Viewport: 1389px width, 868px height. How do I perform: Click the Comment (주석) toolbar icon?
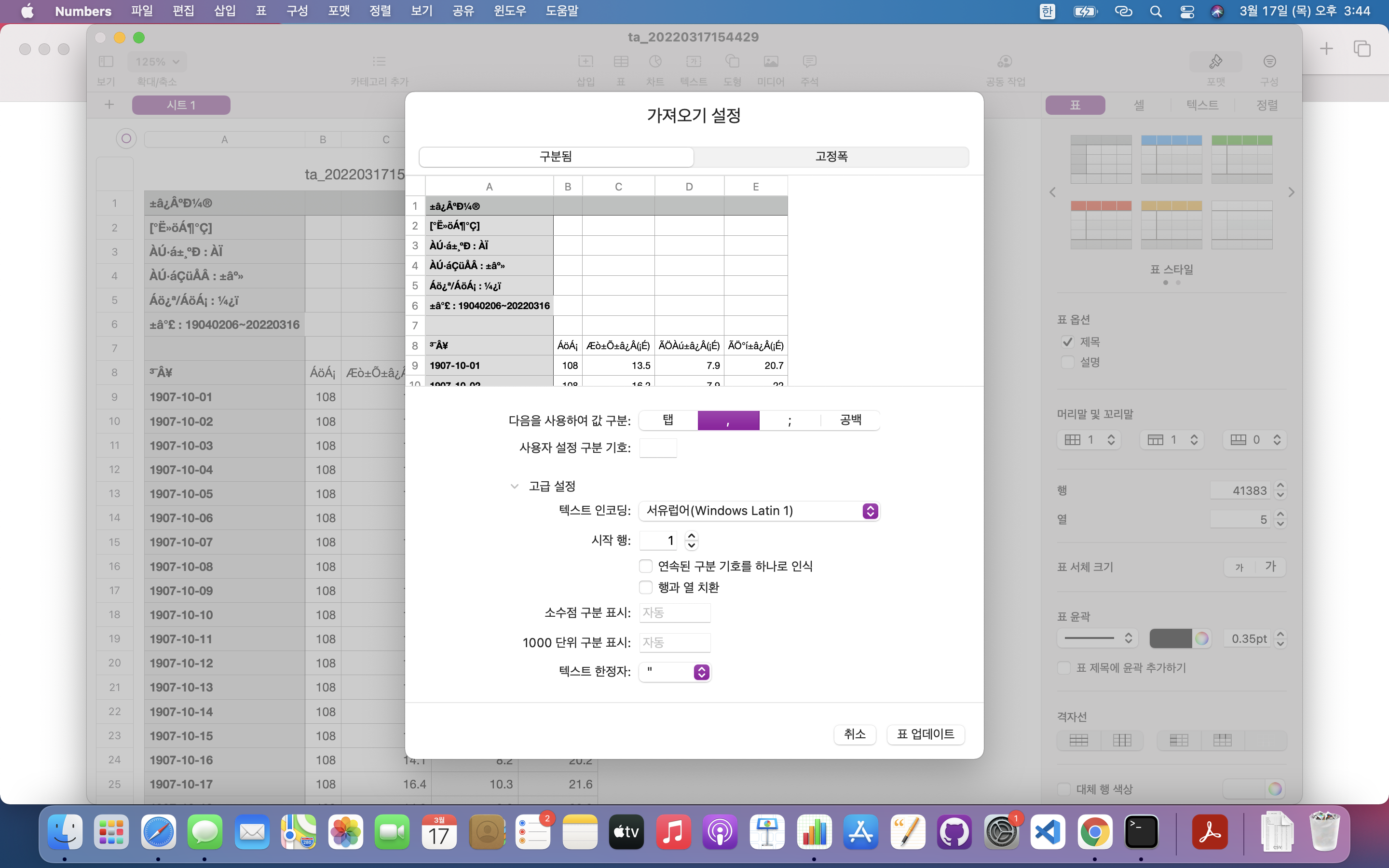click(809, 62)
